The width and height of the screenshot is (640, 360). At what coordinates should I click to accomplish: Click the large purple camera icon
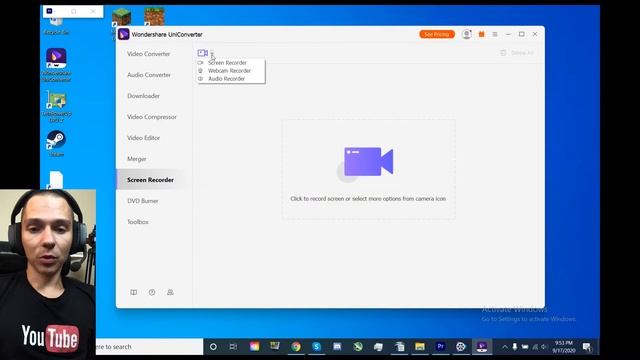tap(369, 162)
